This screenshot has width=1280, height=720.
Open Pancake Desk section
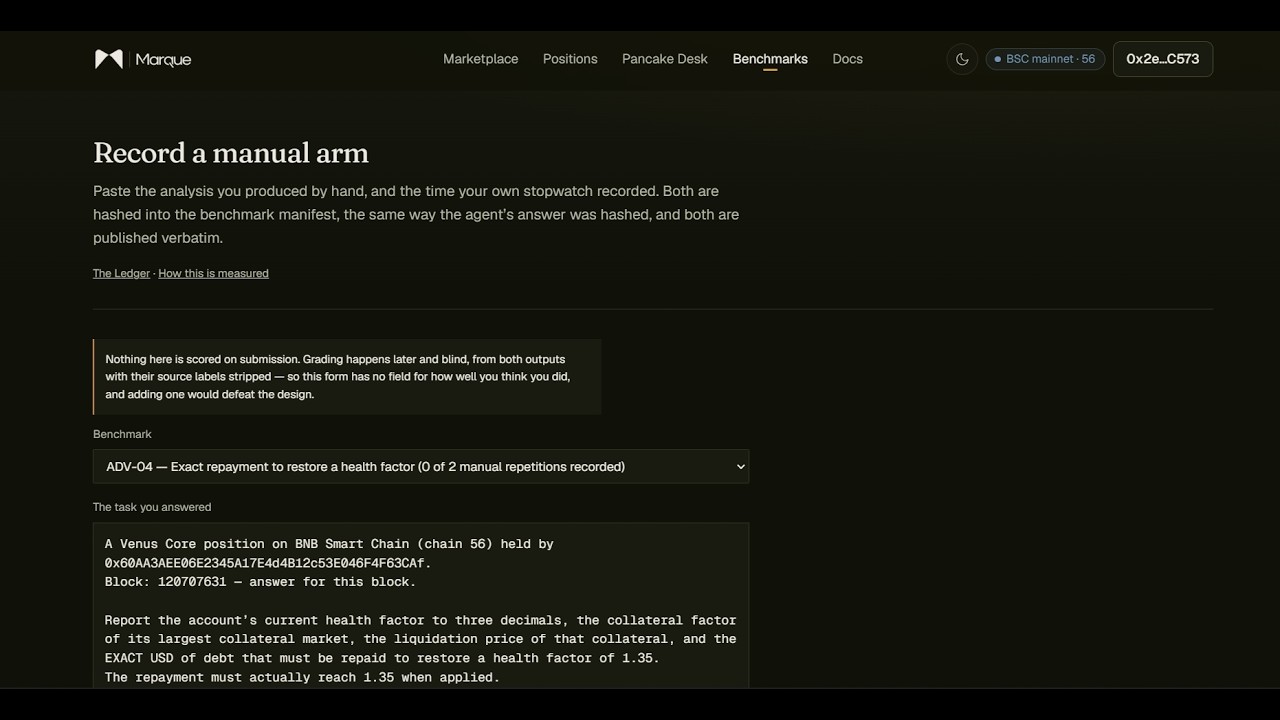(x=665, y=59)
